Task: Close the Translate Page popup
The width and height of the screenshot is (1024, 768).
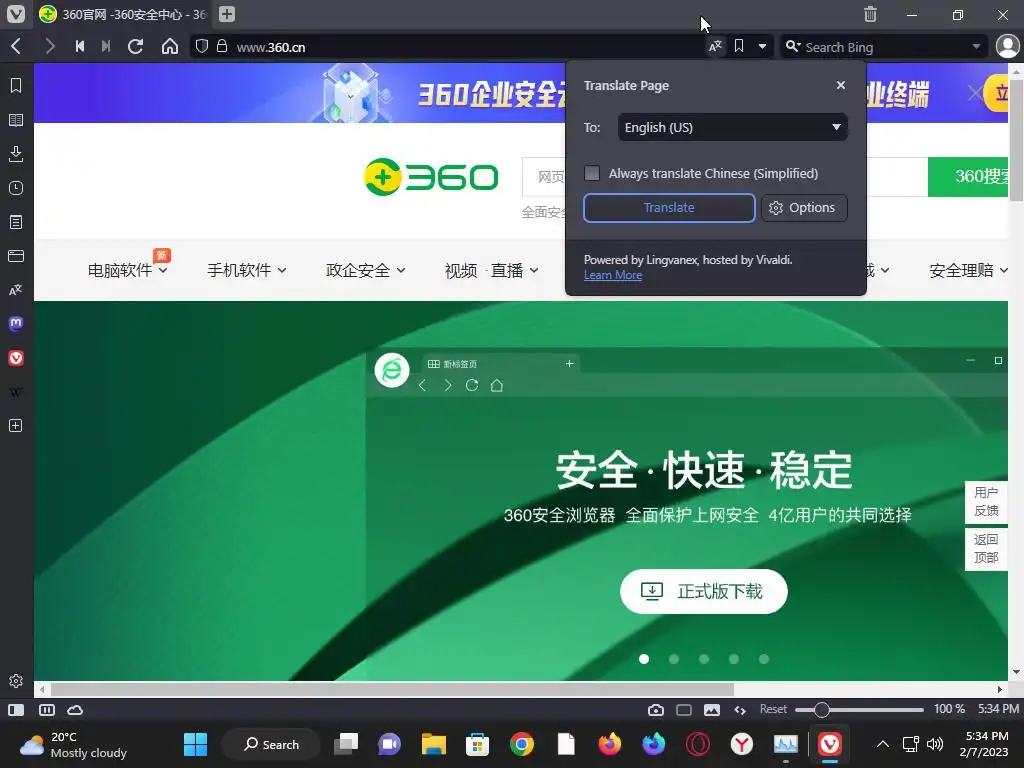Action: coord(840,86)
